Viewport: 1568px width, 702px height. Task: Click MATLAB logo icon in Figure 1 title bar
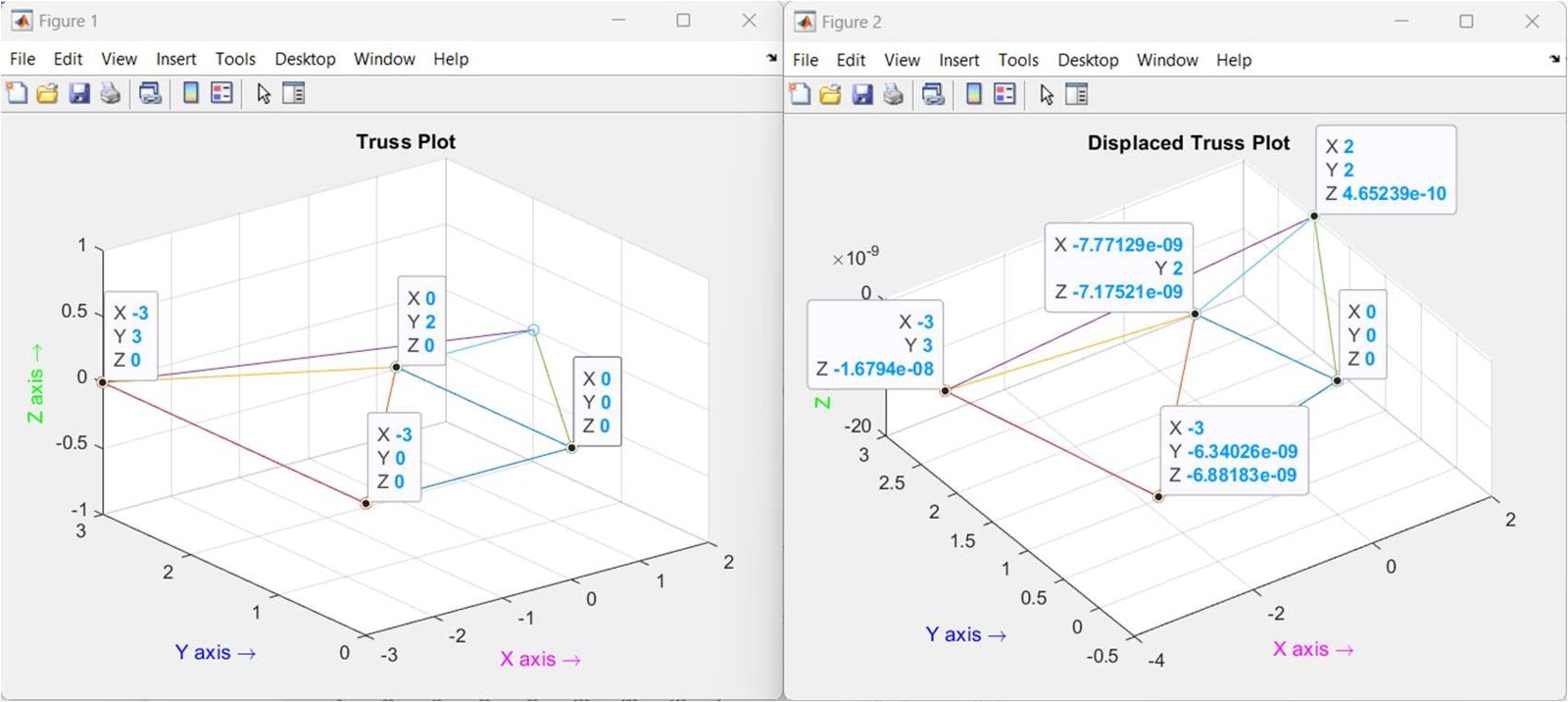click(x=22, y=21)
